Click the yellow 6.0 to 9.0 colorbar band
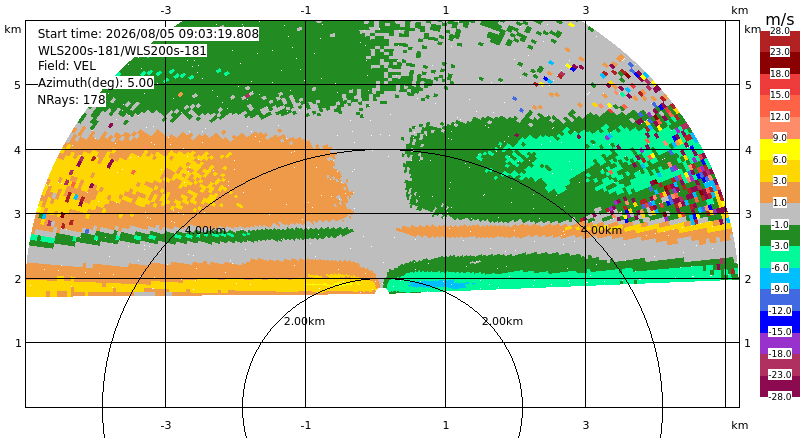 (x=780, y=149)
